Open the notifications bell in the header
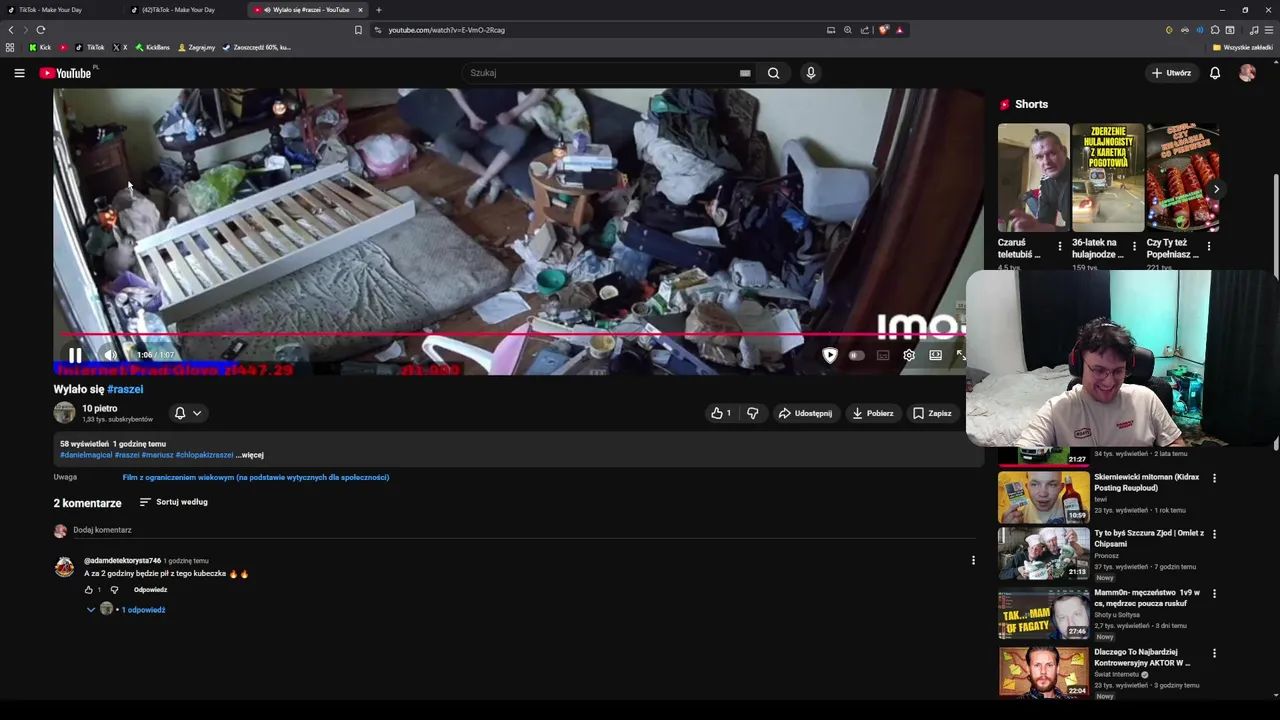Viewport: 1280px width, 720px height. coord(1215,73)
